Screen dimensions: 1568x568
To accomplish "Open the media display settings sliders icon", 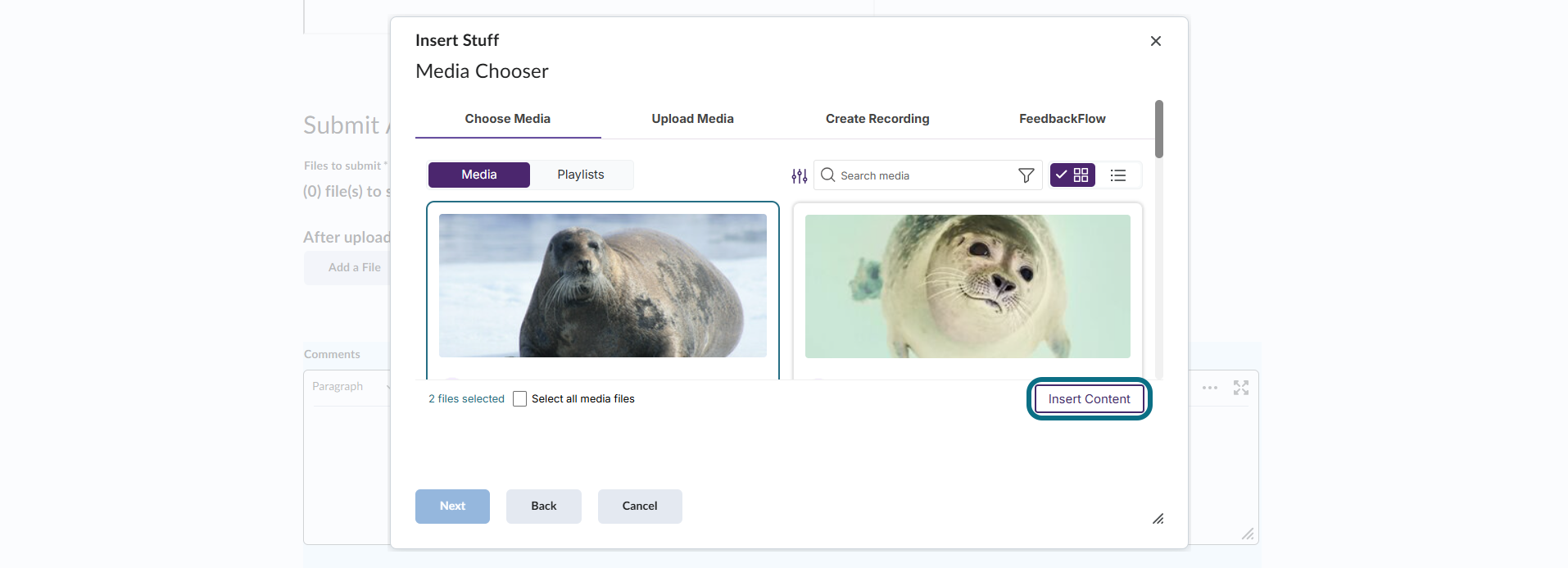I will (x=800, y=175).
